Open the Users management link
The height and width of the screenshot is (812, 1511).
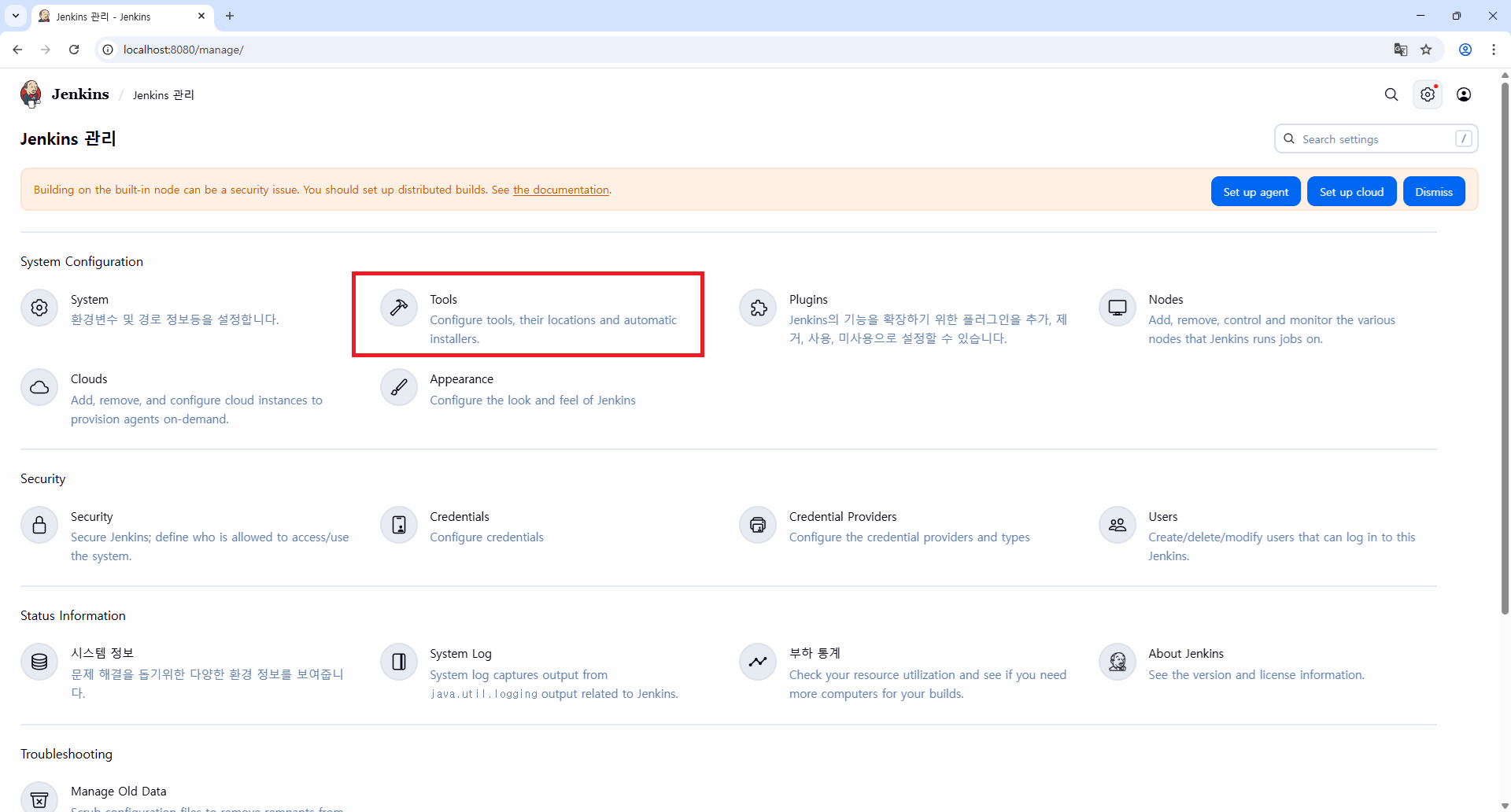coord(1163,517)
